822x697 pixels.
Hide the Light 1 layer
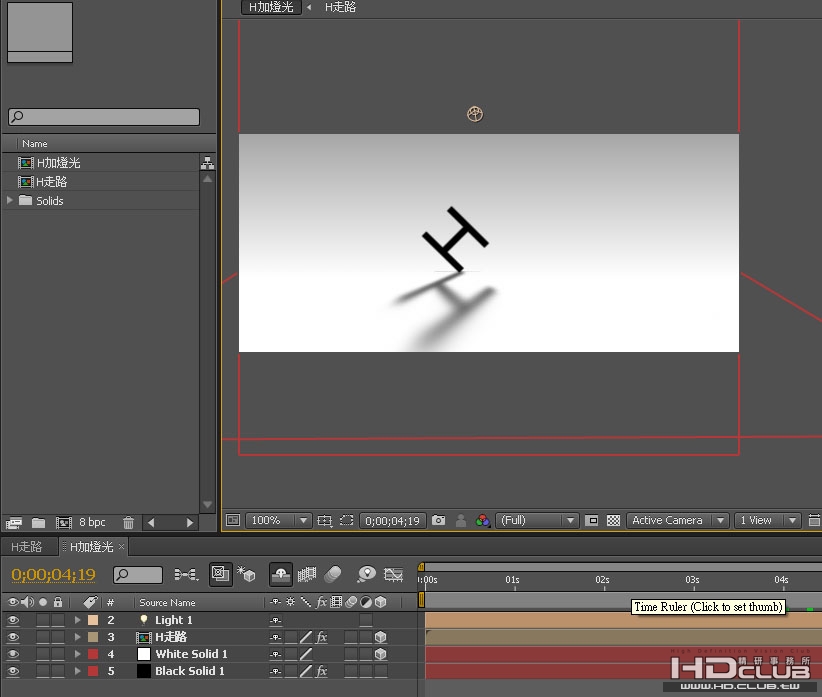pyautogui.click(x=13, y=620)
